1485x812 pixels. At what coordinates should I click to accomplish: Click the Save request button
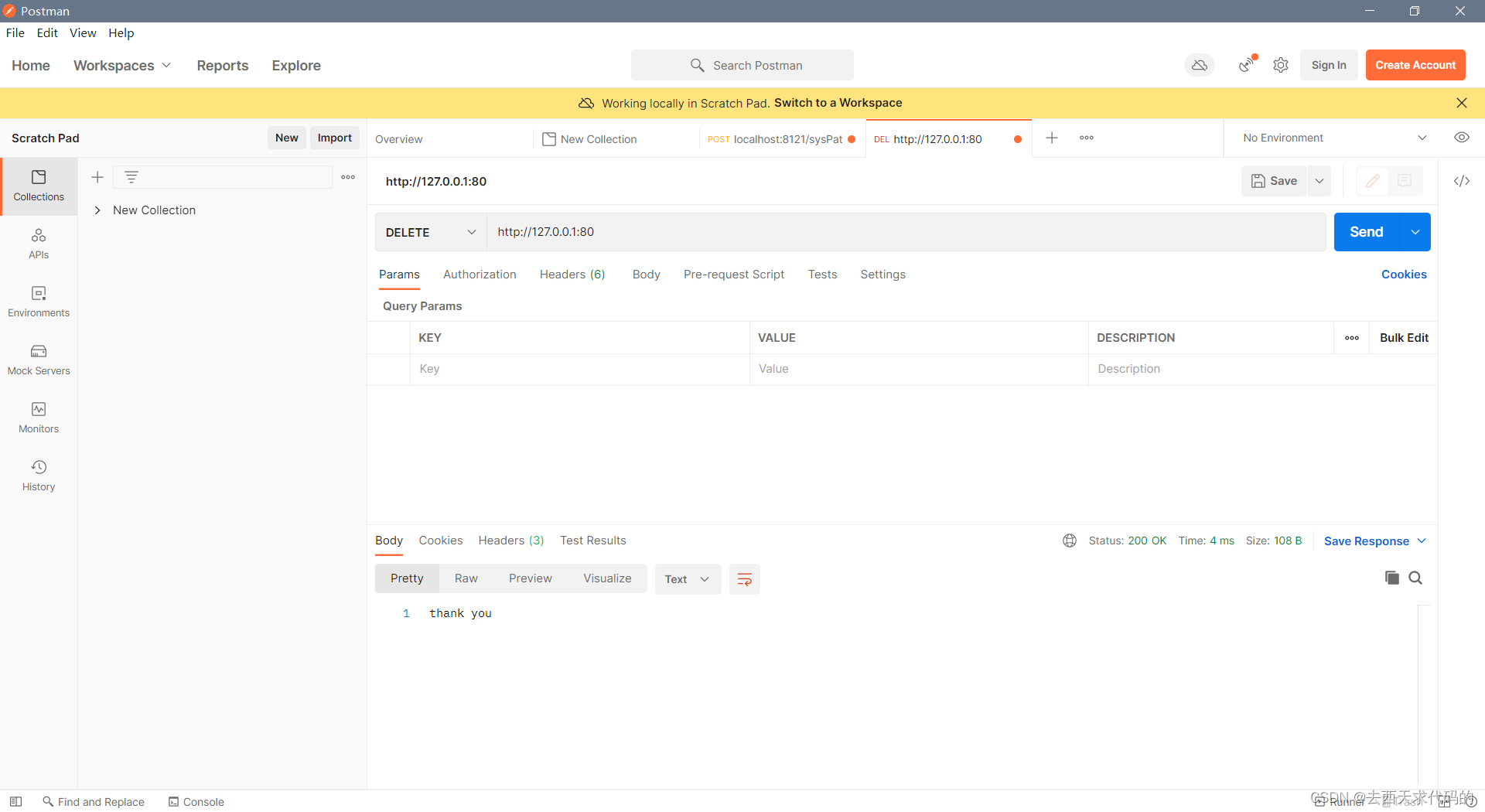coord(1274,181)
